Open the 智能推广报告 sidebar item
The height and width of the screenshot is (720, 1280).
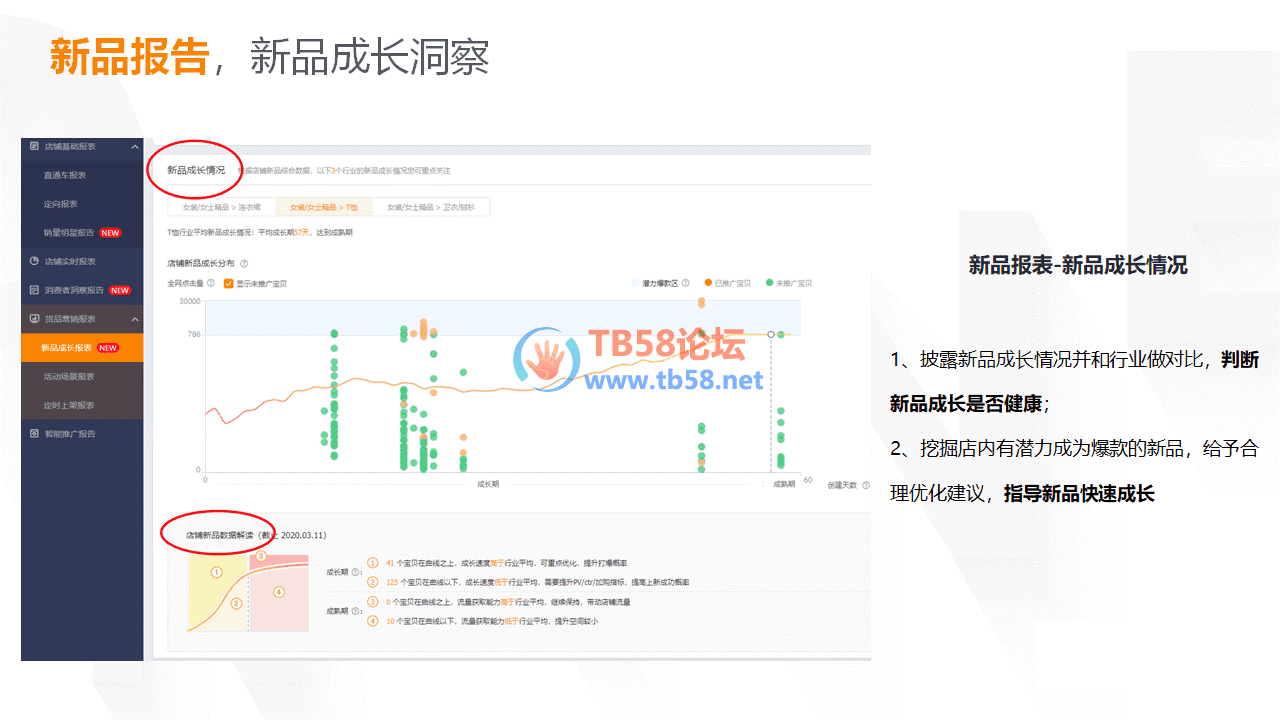(x=82, y=434)
